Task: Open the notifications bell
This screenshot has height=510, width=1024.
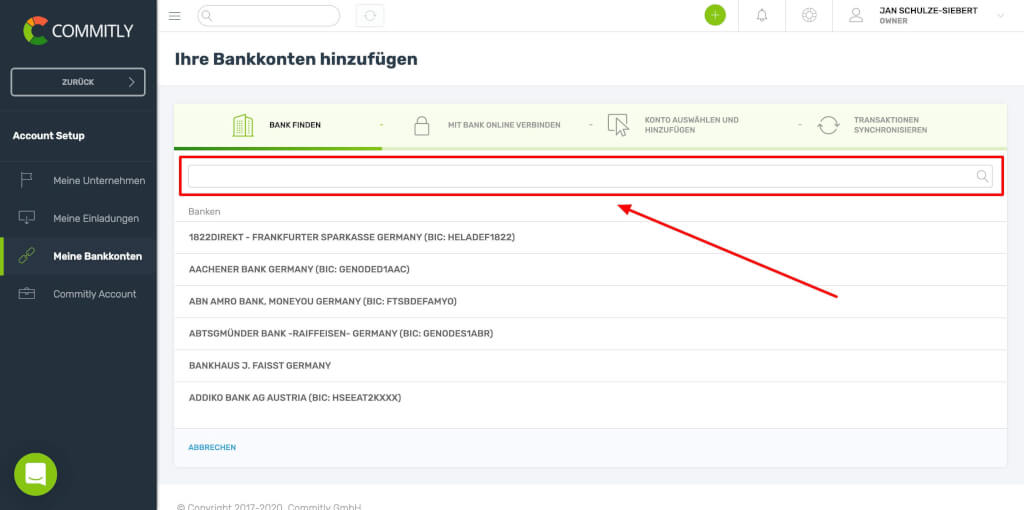Action: coord(762,16)
